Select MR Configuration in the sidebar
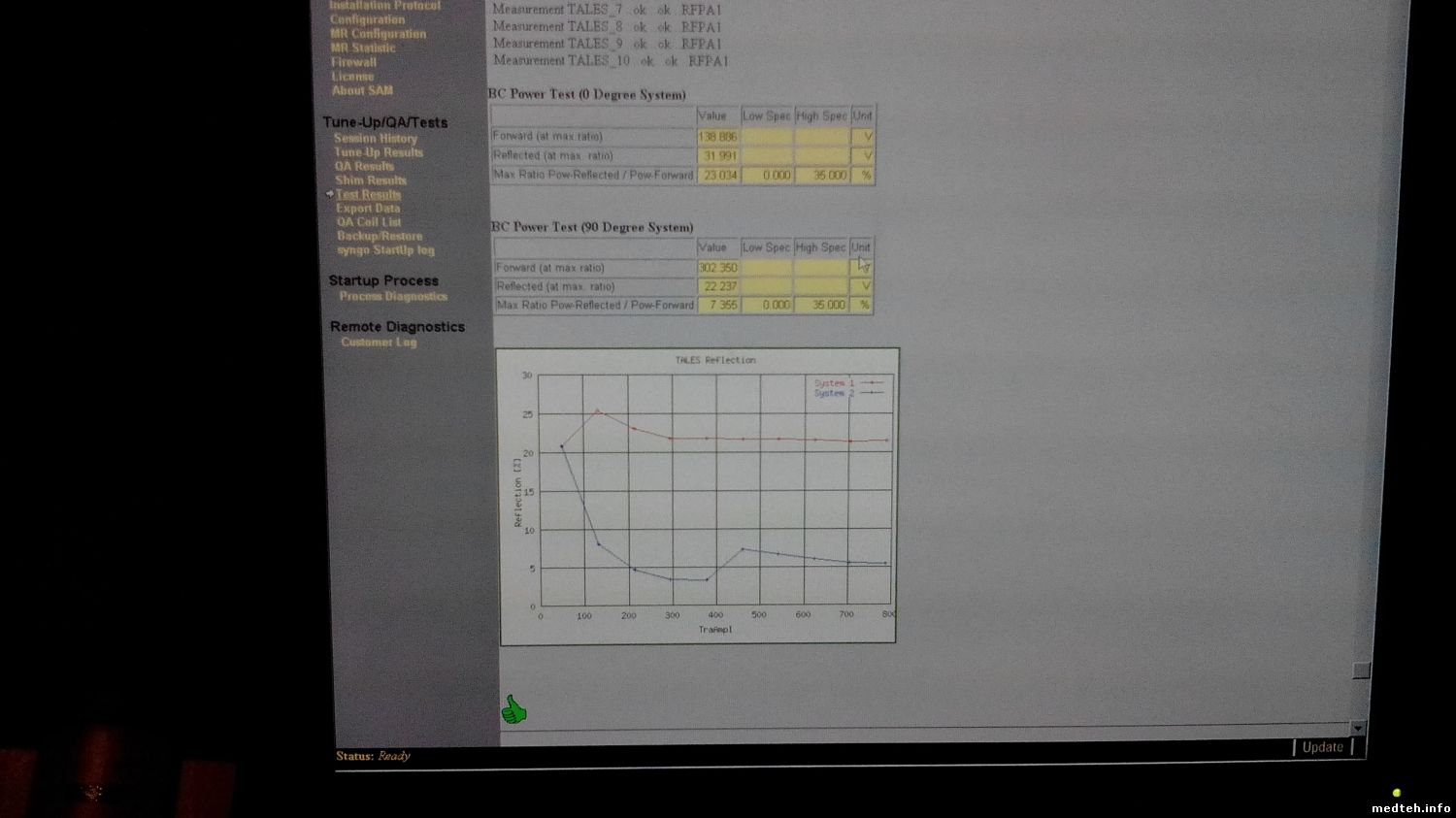The height and width of the screenshot is (818, 1456). (378, 34)
